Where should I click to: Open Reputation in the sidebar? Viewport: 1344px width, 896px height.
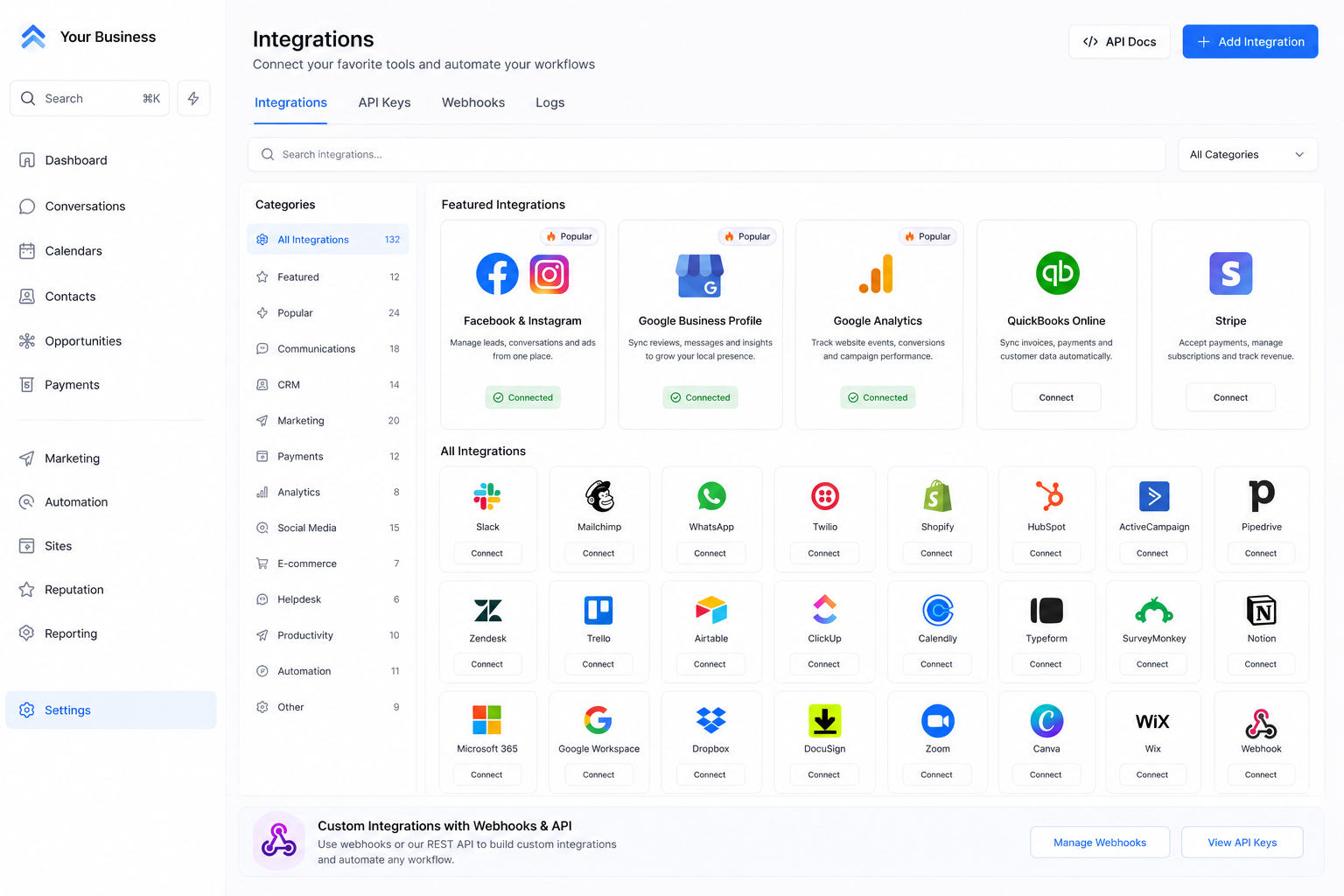pos(110,589)
